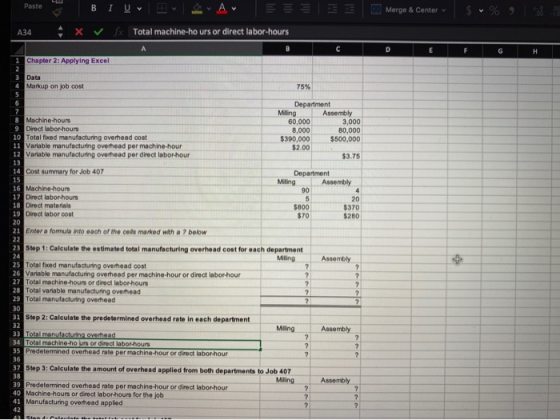Click the Borders icon
Screen dimensions: 560x420
162,8
